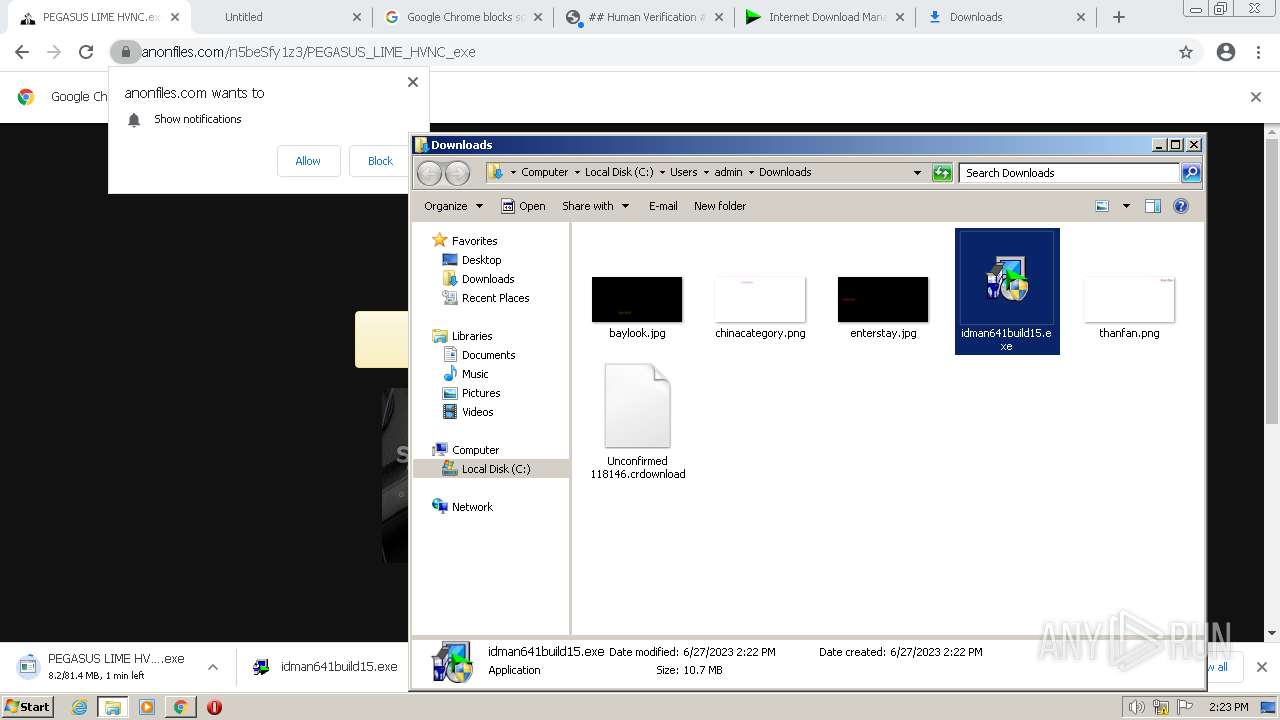Screen dimensions: 1280x720
Task: Select the Unconfirmed 118146.crdownload file
Action: 638,422
